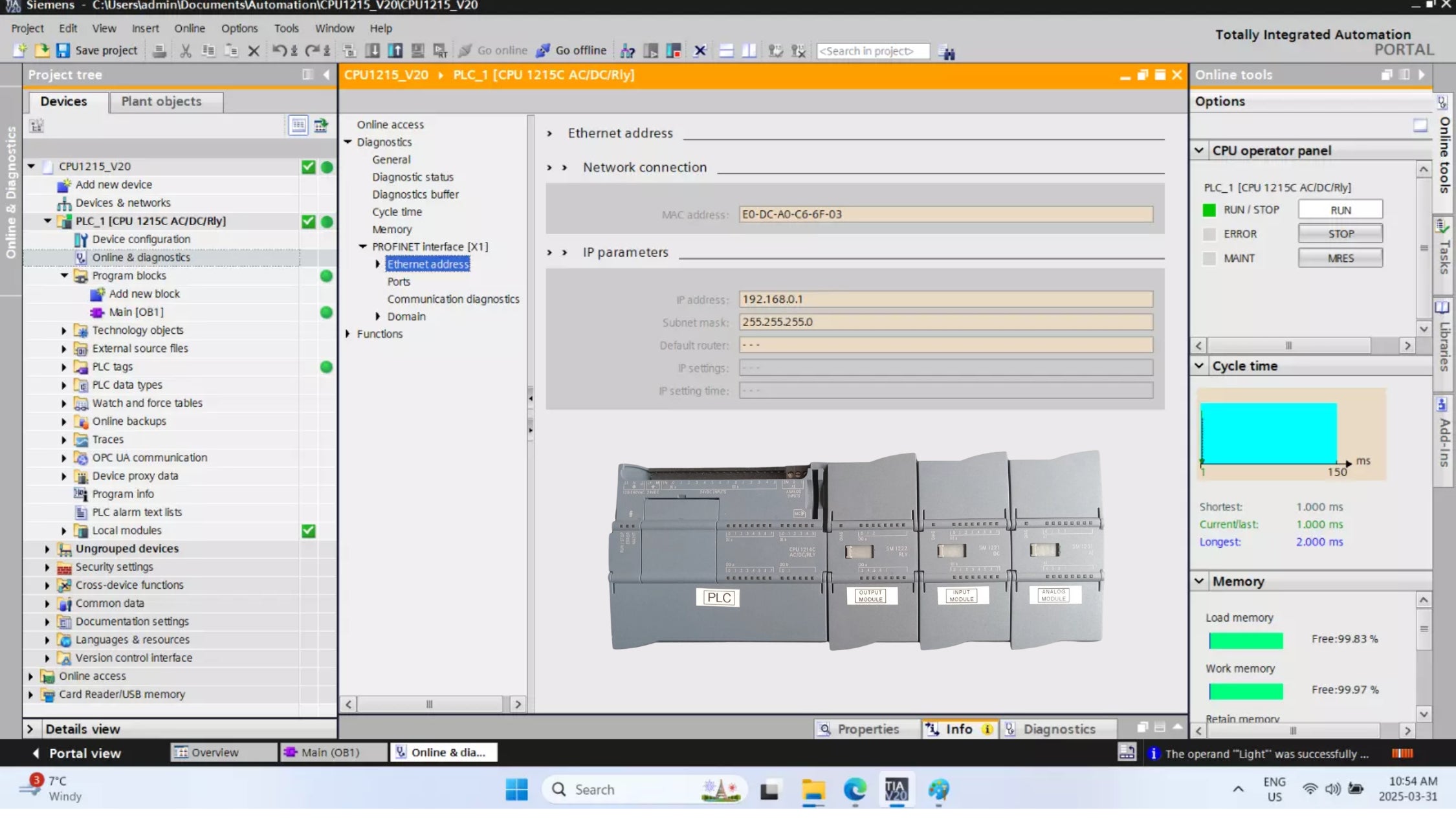Viewport: 1456px width, 819px height.
Task: Click the Cut scissors icon
Action: click(186, 50)
